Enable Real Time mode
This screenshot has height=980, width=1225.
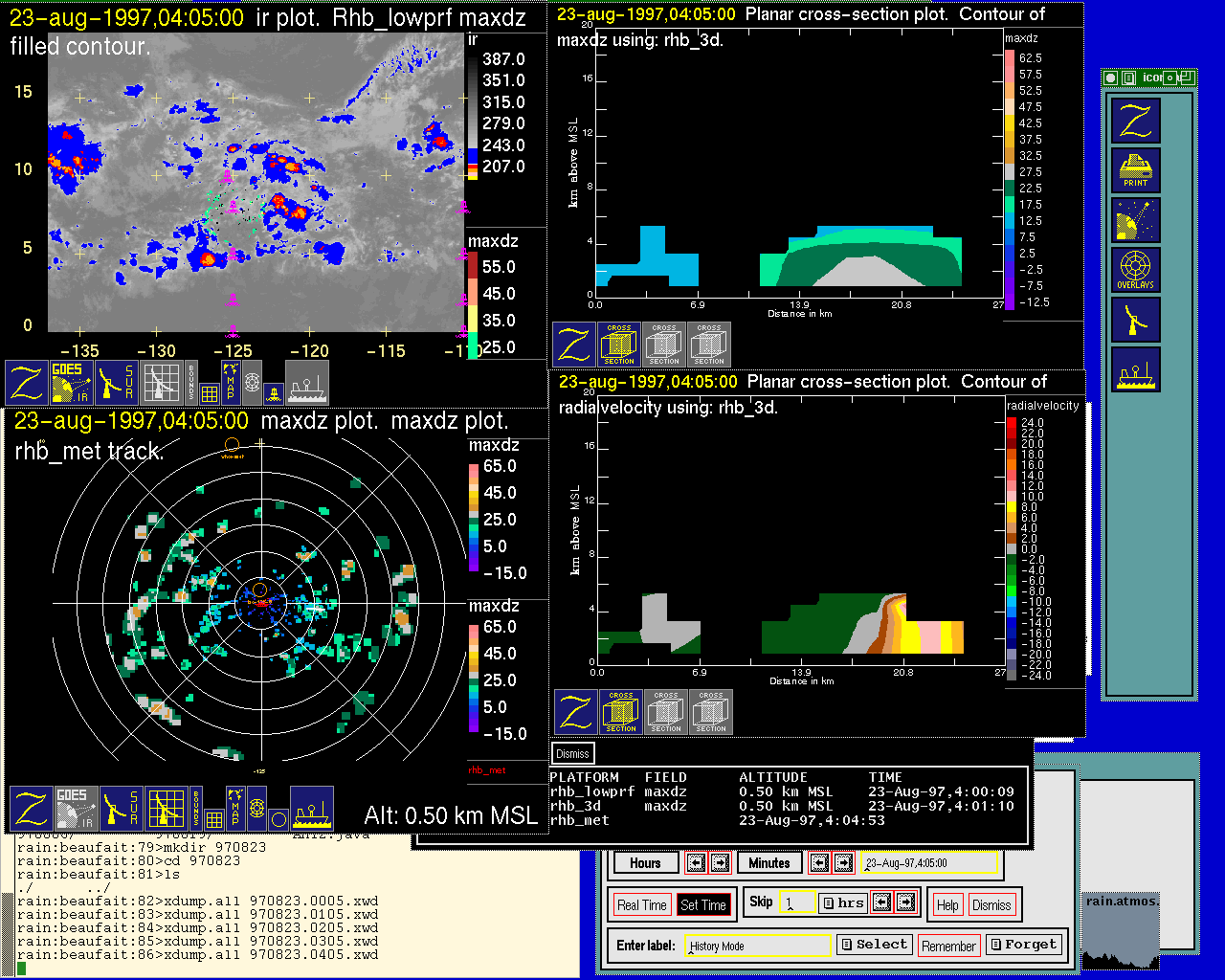click(641, 904)
